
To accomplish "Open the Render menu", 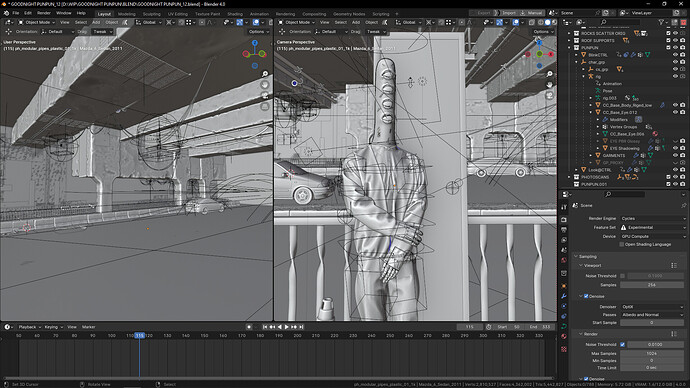I will pyautogui.click(x=44, y=13).
